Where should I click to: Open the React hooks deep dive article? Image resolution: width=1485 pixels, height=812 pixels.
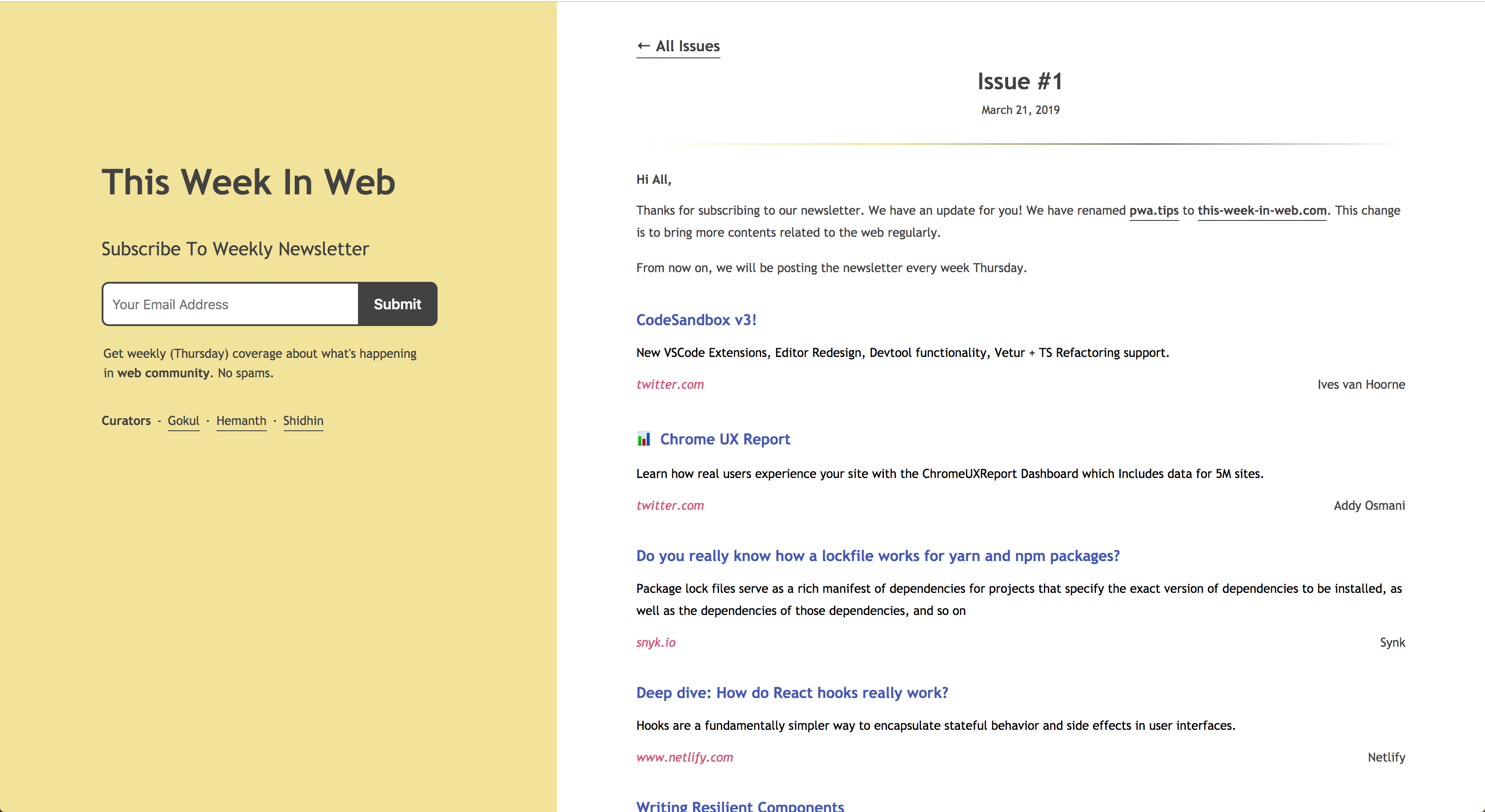point(792,693)
